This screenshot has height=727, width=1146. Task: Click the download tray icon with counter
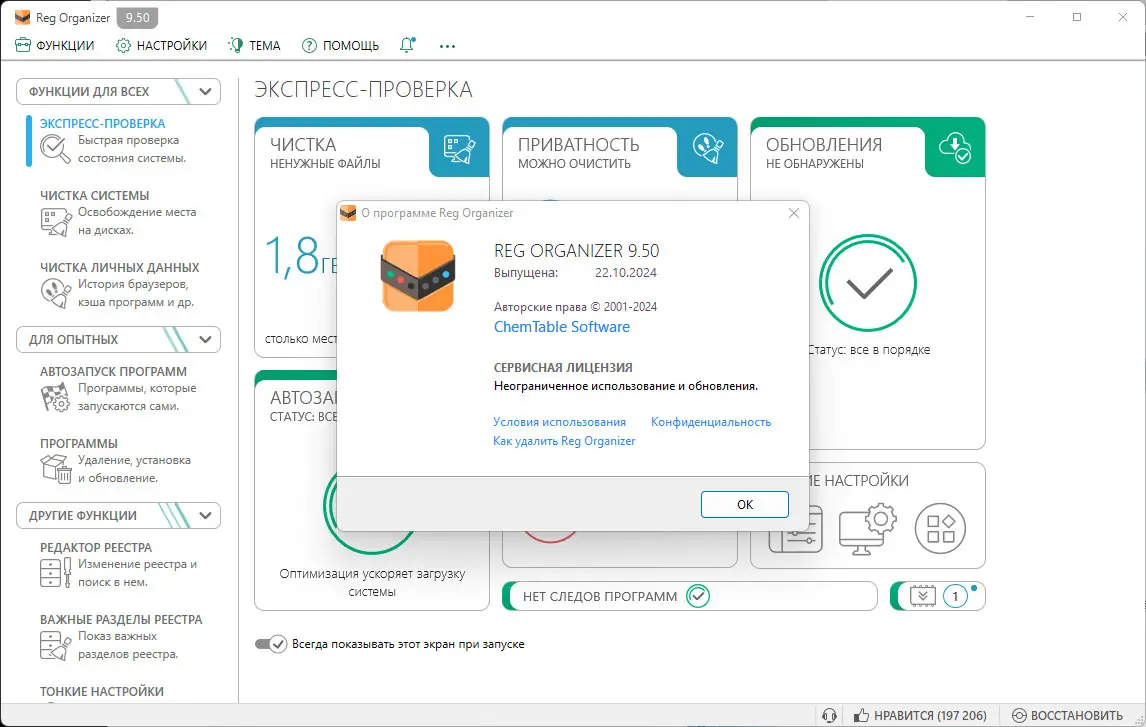point(922,596)
